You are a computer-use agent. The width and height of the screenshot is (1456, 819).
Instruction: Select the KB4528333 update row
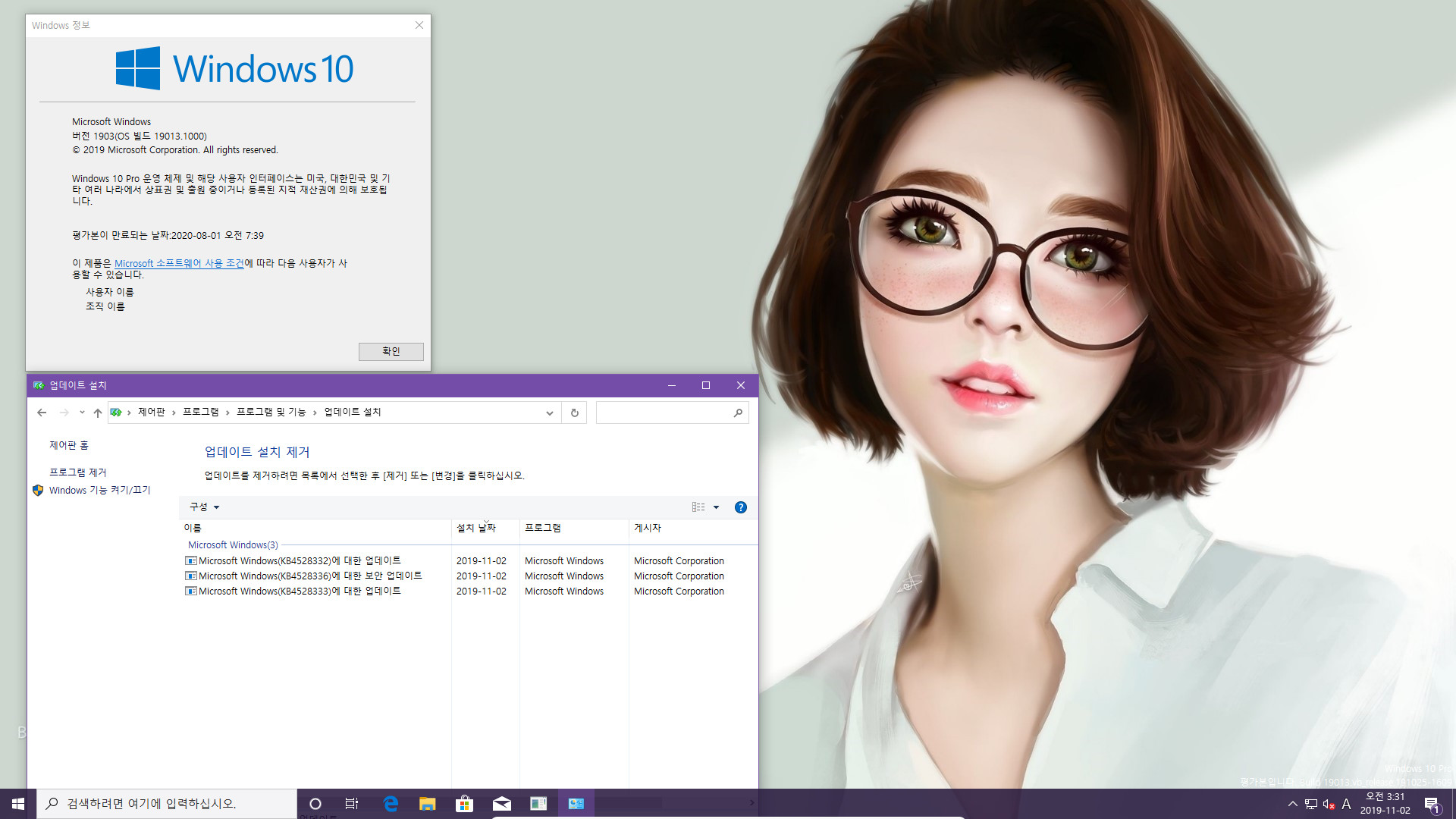469,591
